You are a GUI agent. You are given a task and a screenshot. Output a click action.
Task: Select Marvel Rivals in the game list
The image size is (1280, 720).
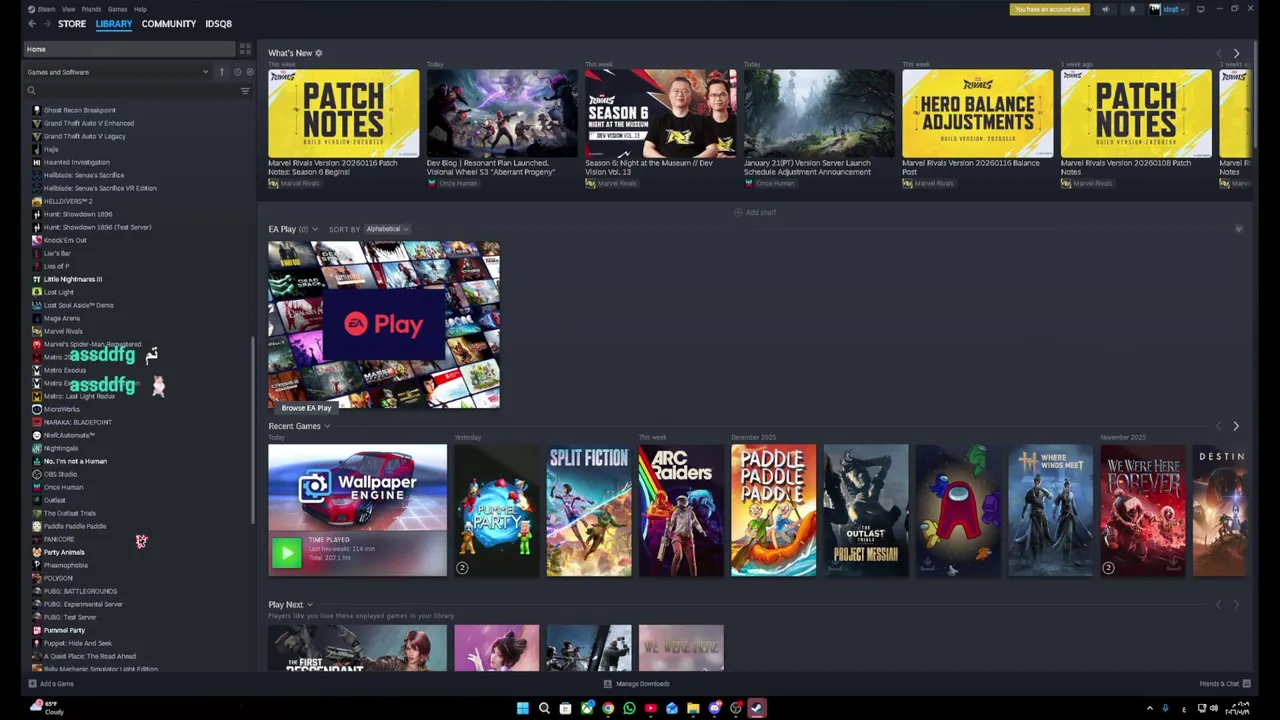pos(62,331)
